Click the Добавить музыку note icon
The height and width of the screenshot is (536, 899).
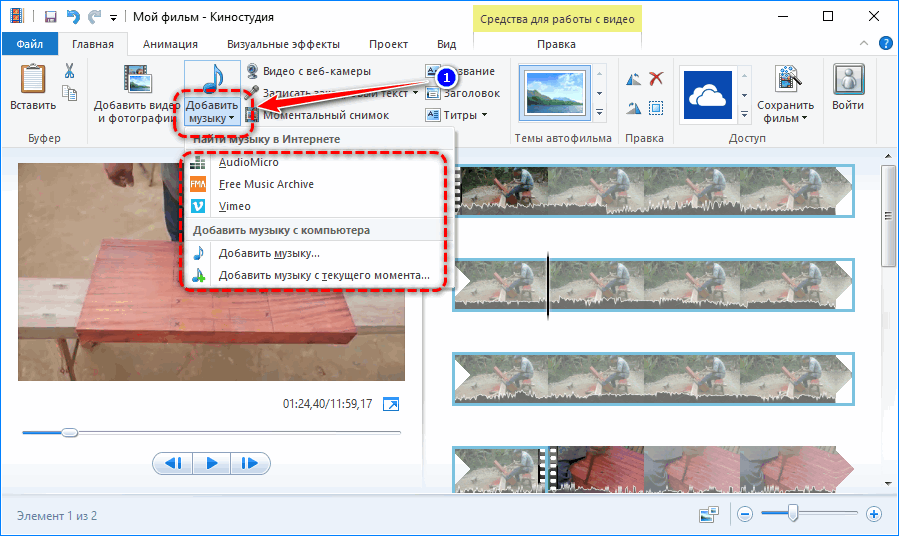pos(212,79)
